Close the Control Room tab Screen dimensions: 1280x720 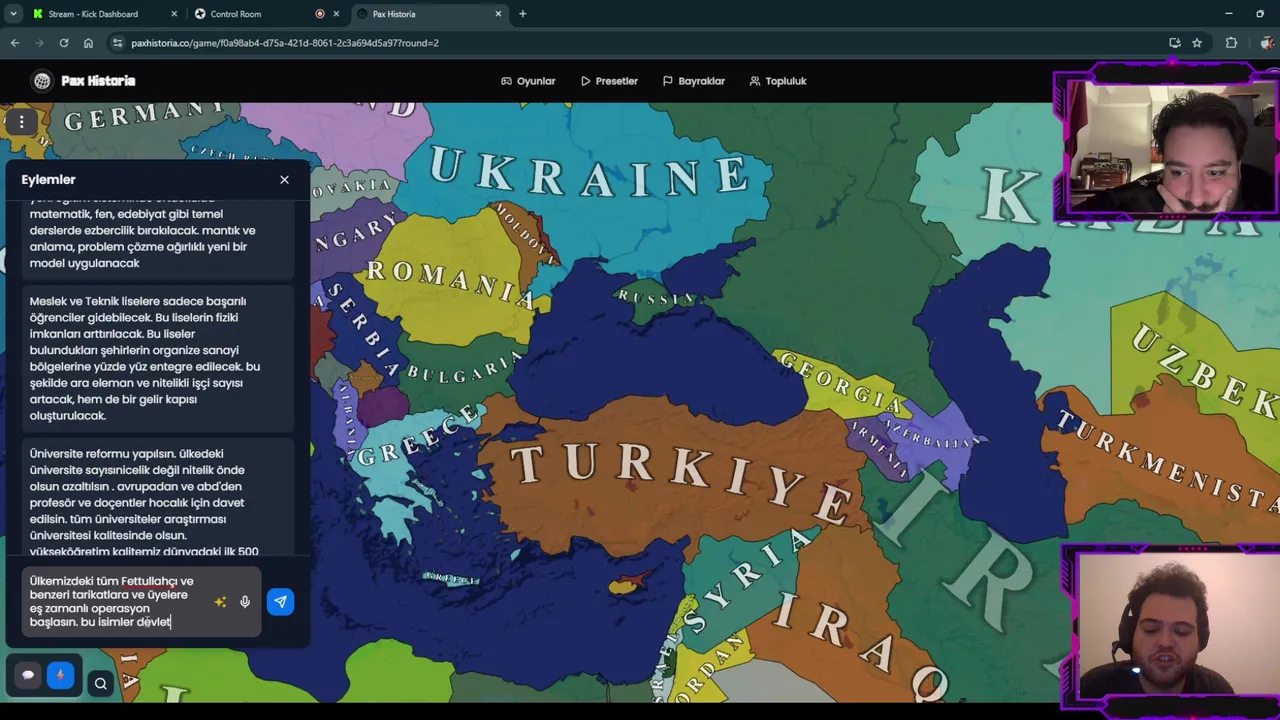coord(336,14)
